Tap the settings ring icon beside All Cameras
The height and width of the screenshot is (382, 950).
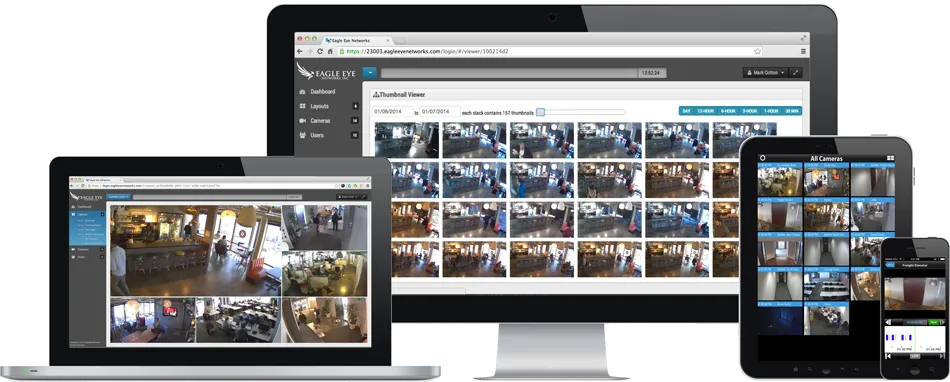pyautogui.click(x=762, y=158)
